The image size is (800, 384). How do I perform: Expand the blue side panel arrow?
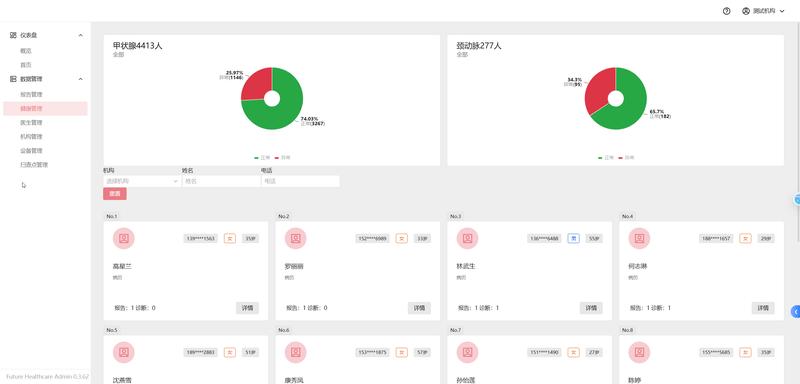pyautogui.click(x=796, y=311)
